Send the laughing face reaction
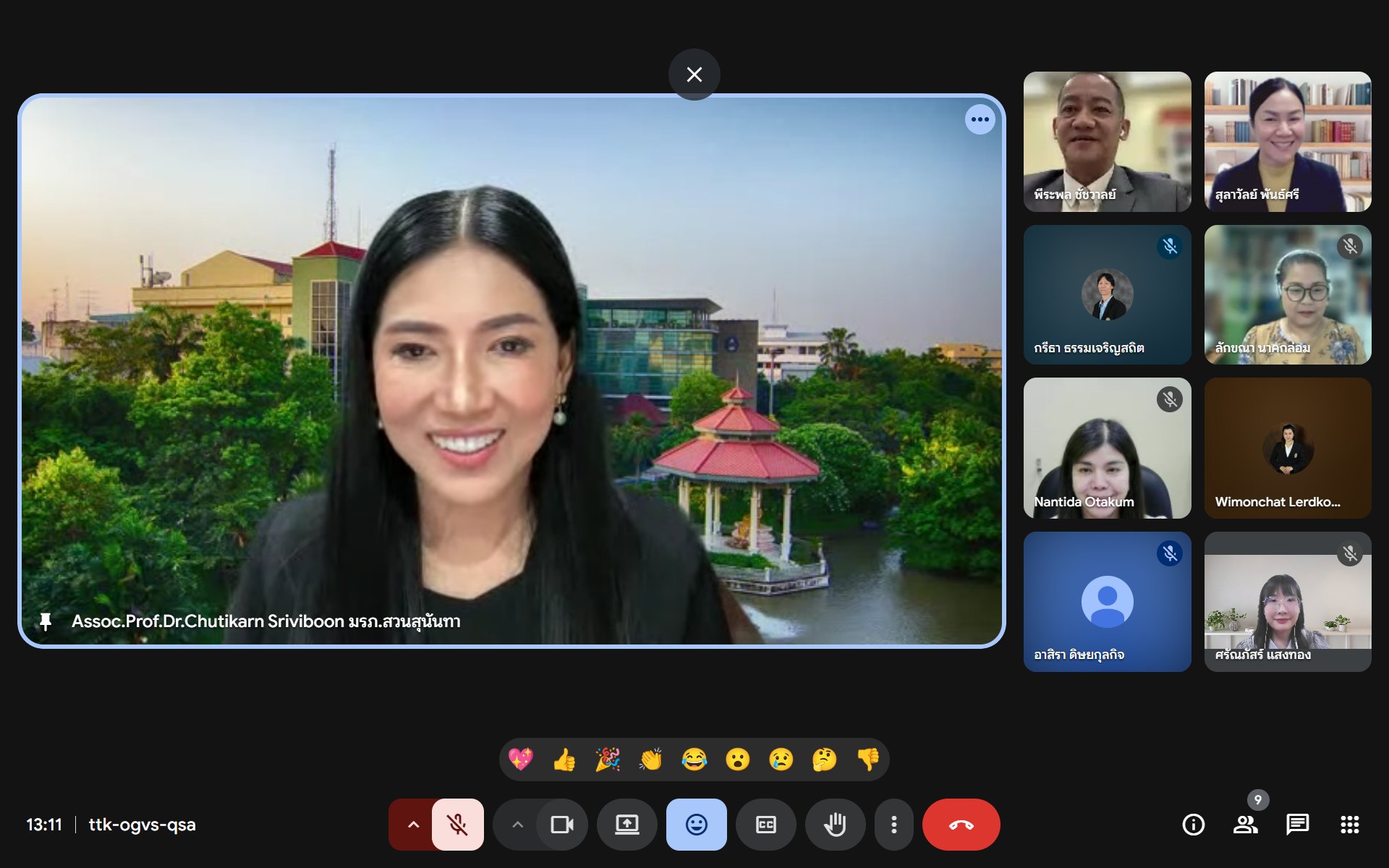Screen dimensions: 1389x868 694,759
